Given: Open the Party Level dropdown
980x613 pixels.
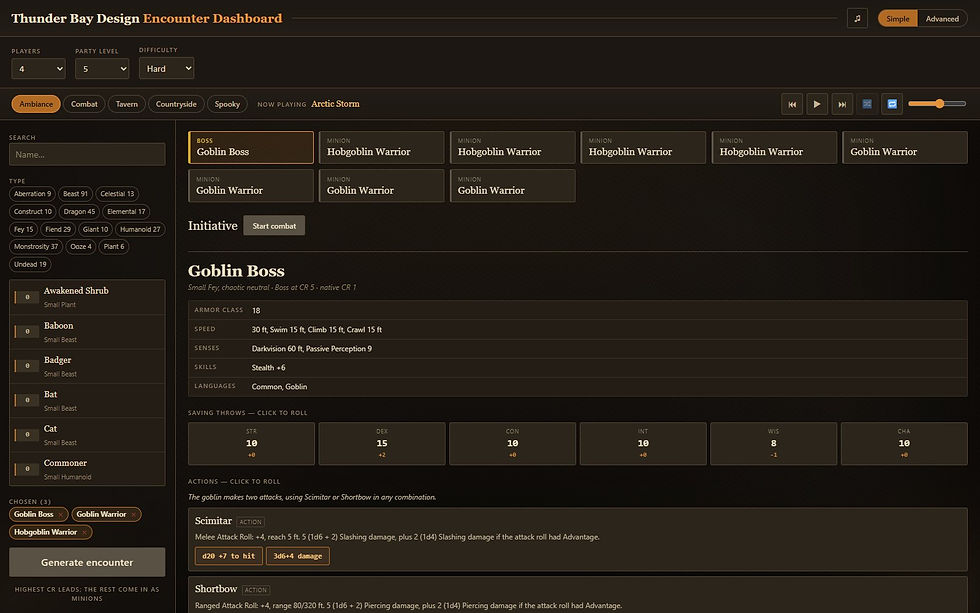Looking at the screenshot, I should tap(102, 69).
